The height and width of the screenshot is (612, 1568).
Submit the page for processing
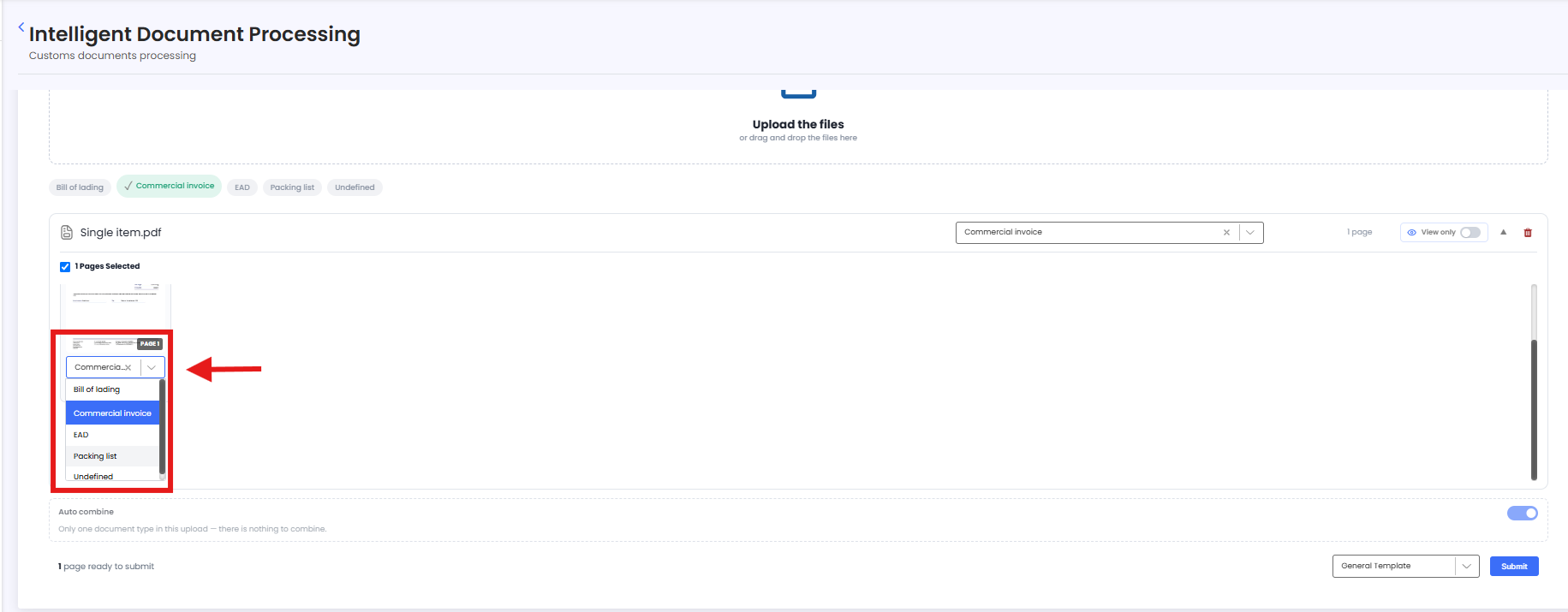1514,566
